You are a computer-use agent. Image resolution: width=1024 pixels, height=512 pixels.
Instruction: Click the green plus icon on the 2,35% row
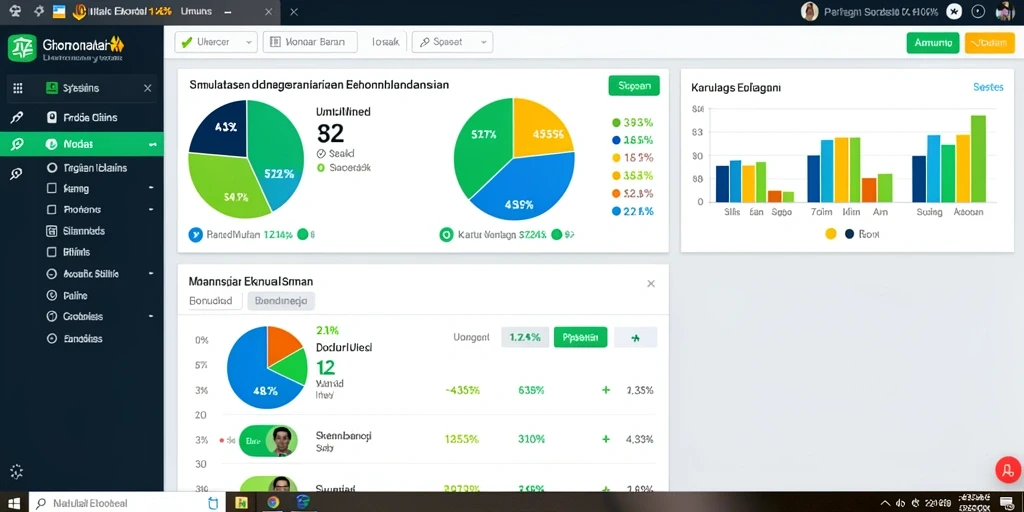pyautogui.click(x=606, y=390)
